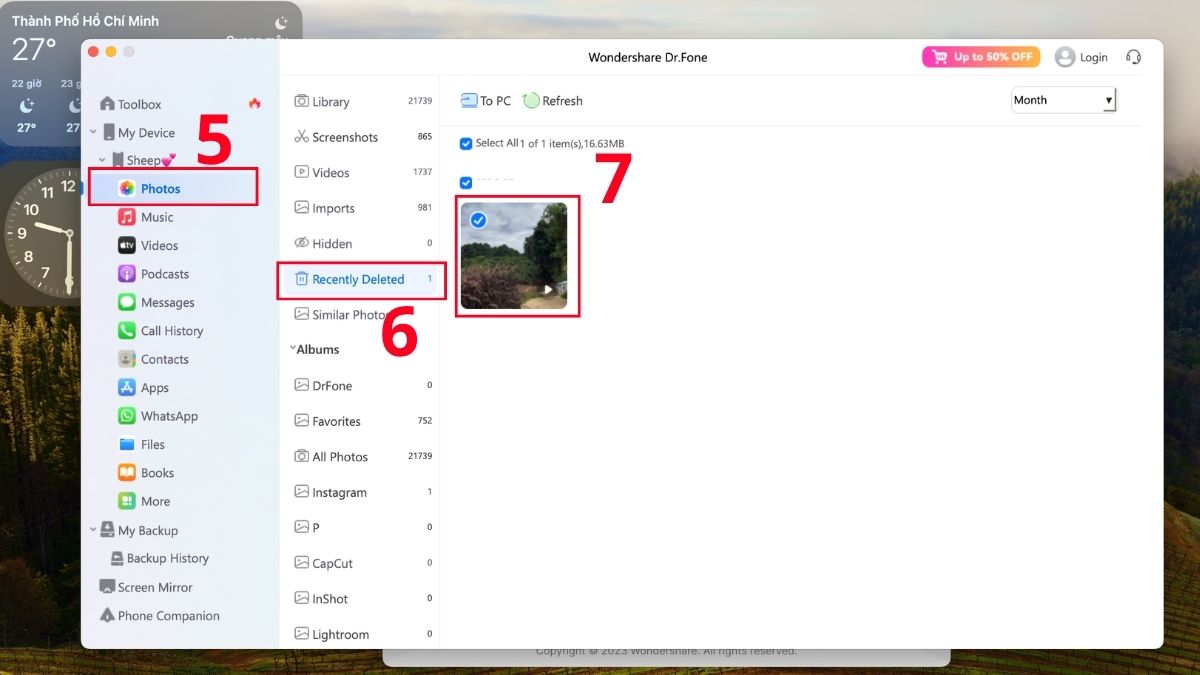Click the Up to 50% OFF button

pyautogui.click(x=981, y=57)
